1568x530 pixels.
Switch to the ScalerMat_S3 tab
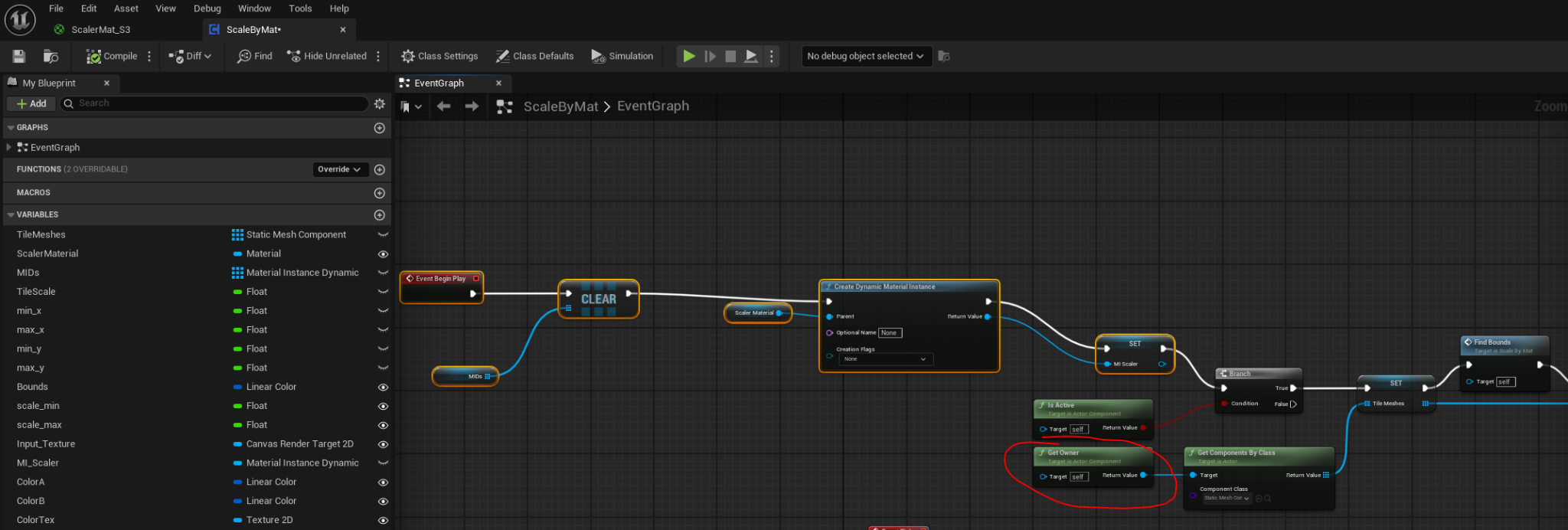coord(100,29)
